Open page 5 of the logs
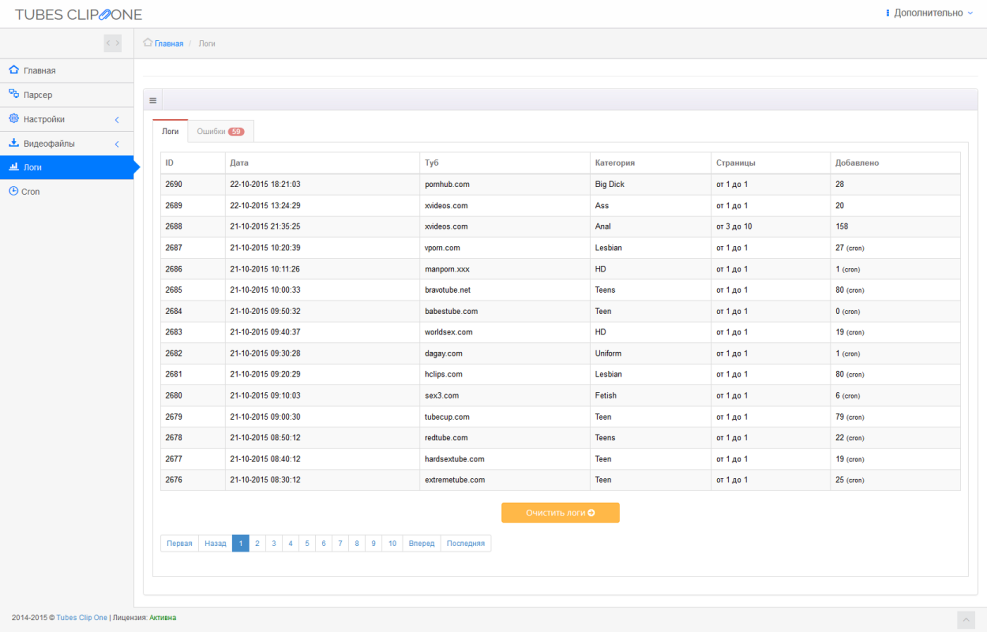The width and height of the screenshot is (987, 632). [x=307, y=543]
